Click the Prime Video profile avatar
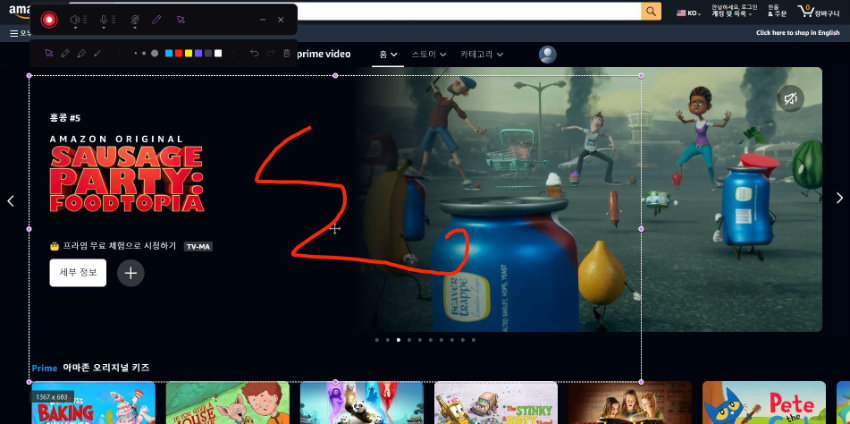 547,54
